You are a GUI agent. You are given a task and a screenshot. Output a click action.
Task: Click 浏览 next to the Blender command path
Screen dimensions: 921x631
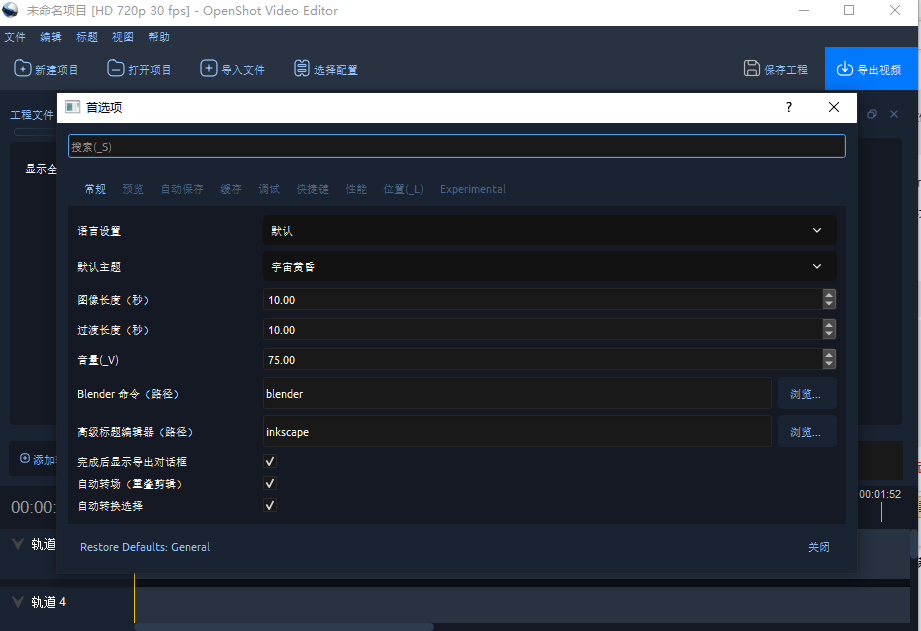pos(806,393)
